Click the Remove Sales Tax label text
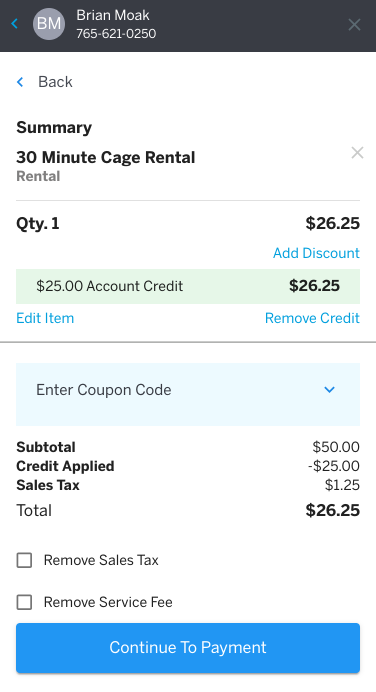 [x=101, y=560]
